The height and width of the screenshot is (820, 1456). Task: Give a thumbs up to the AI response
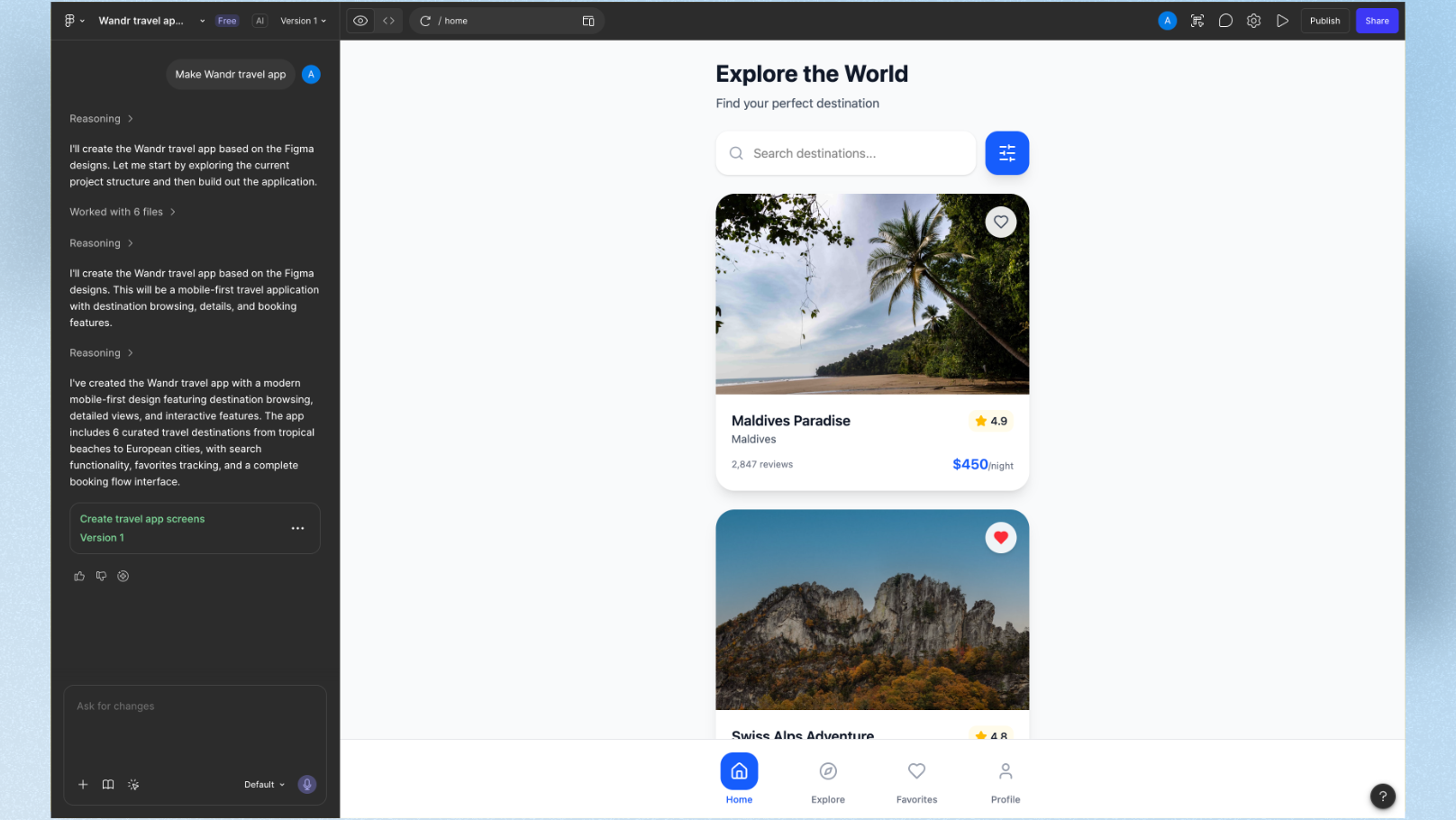(79, 576)
